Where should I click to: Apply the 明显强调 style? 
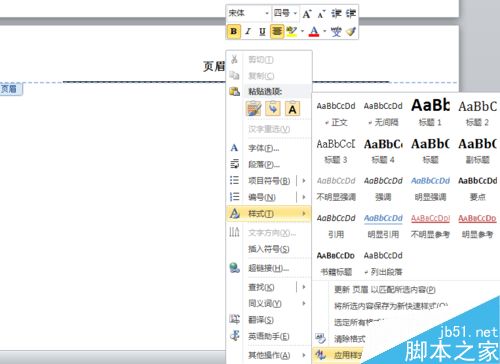[430, 188]
